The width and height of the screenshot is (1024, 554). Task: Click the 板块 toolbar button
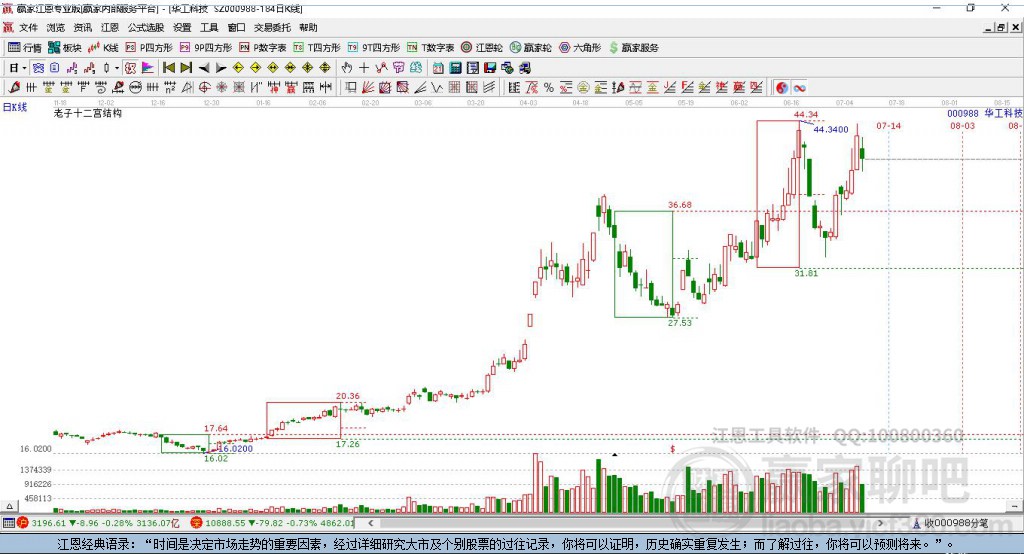pyautogui.click(x=65, y=48)
